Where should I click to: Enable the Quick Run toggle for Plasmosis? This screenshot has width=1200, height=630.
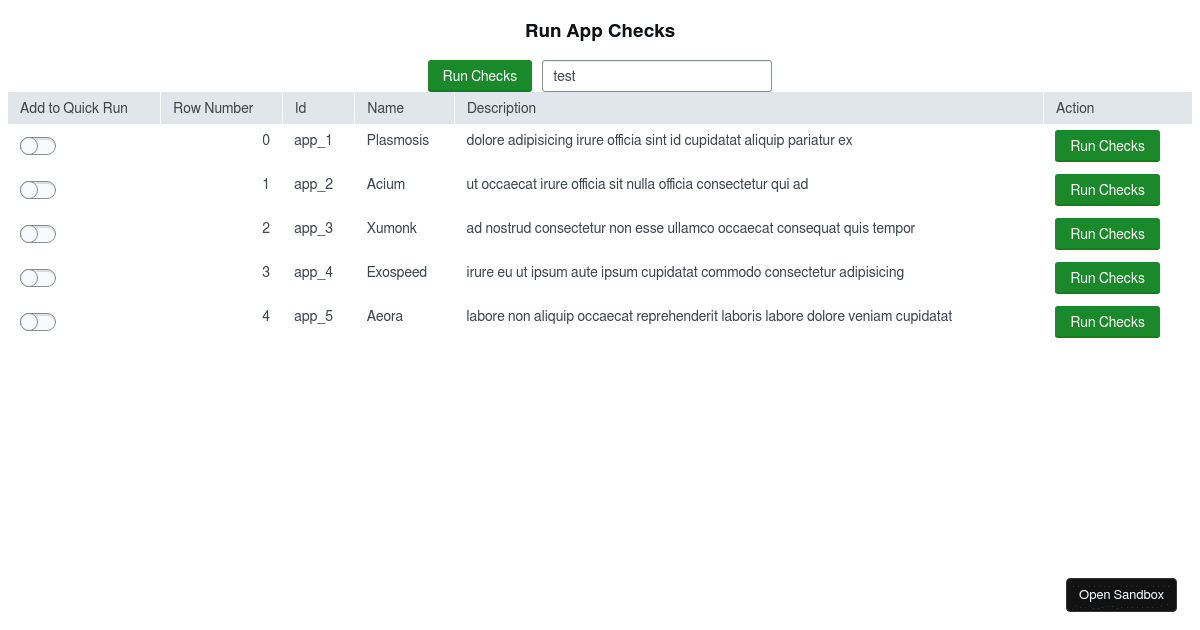point(38,146)
